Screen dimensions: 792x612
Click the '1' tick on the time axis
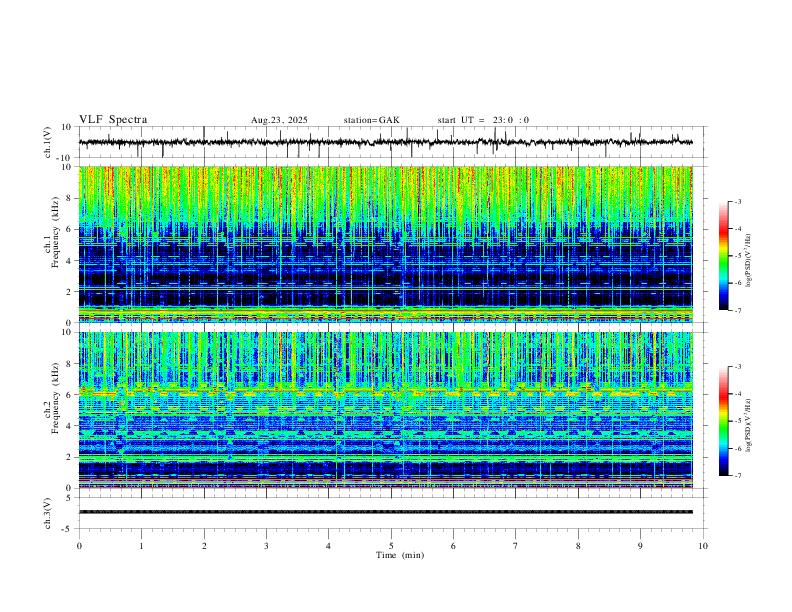141,546
